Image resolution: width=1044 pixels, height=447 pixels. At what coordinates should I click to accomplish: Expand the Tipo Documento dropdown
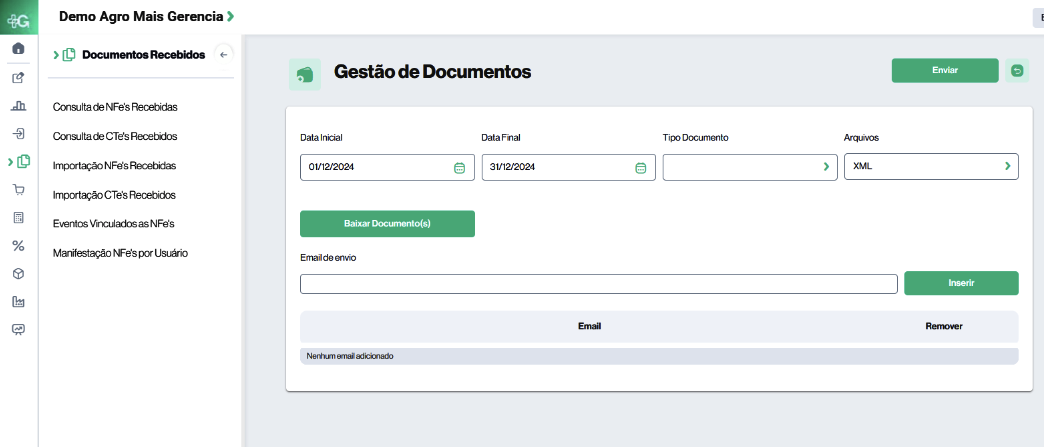pyautogui.click(x=826, y=167)
